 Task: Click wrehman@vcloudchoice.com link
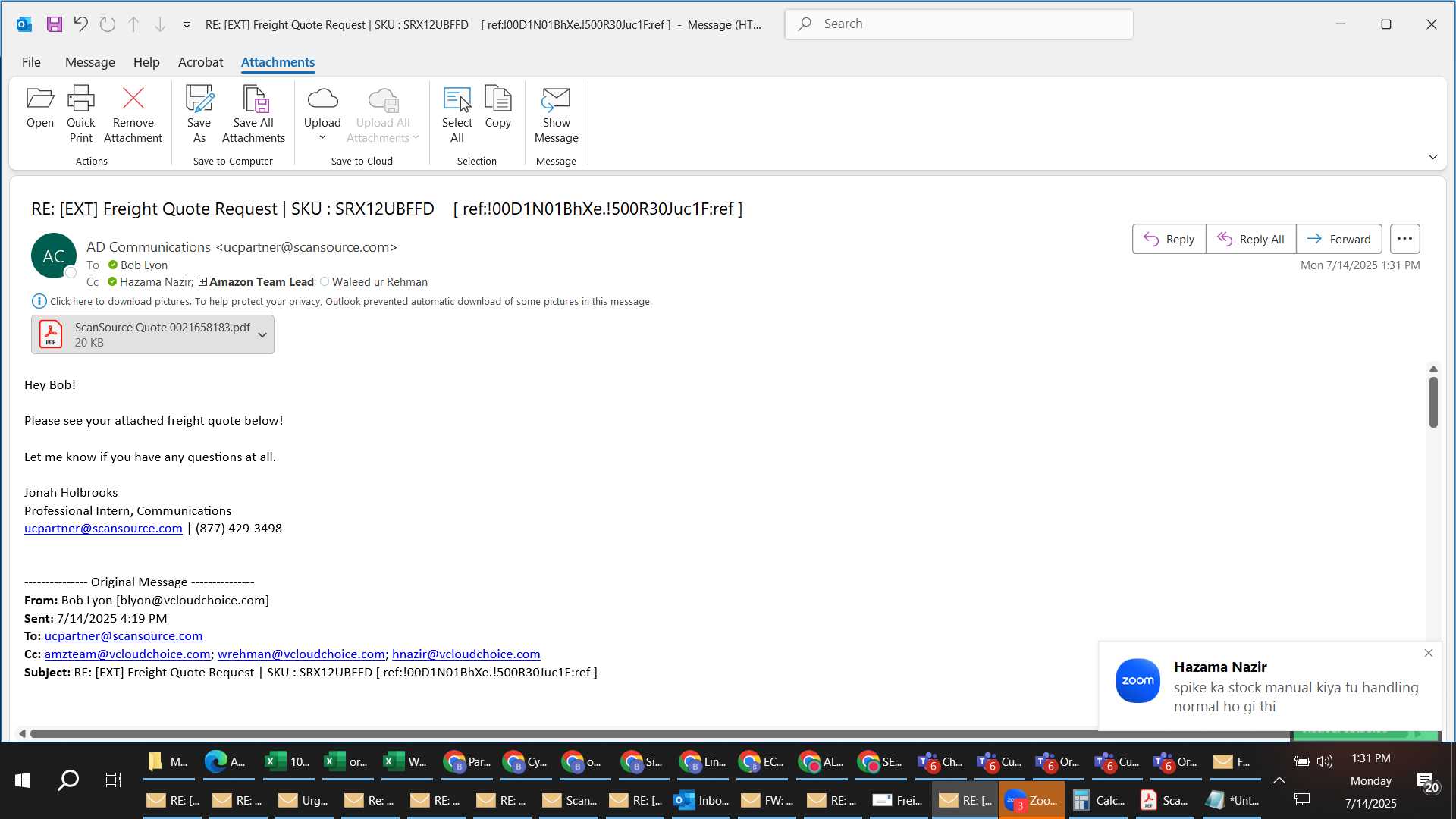click(x=301, y=654)
